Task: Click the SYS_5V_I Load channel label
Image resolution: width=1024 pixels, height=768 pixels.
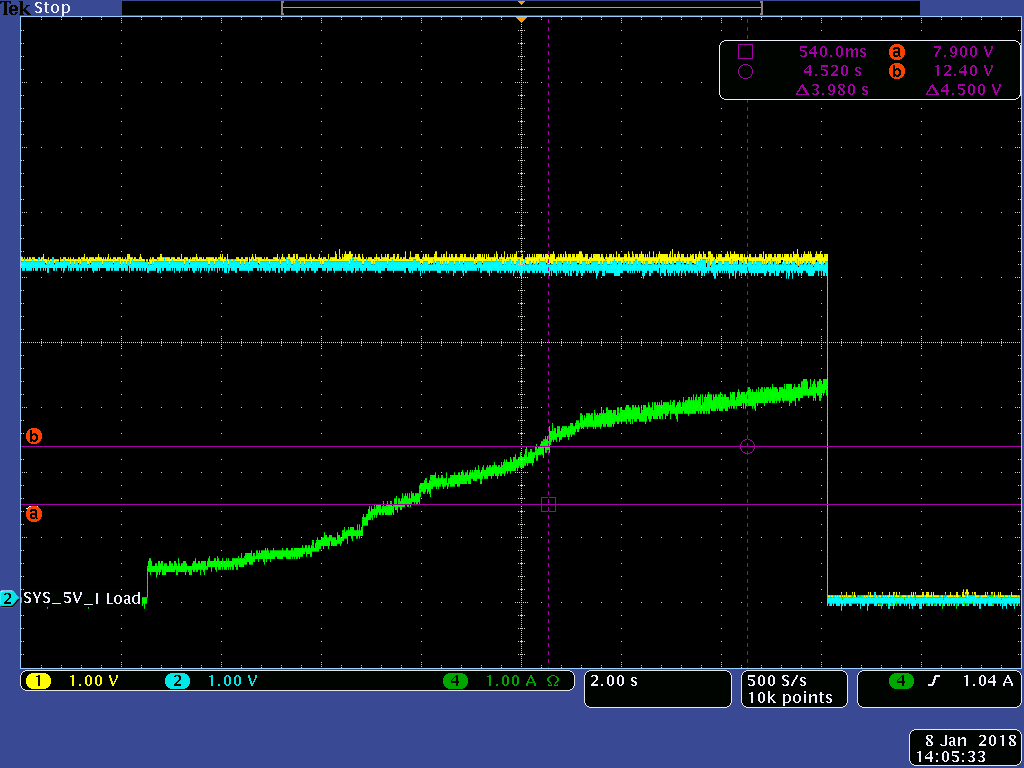Action: [82, 598]
